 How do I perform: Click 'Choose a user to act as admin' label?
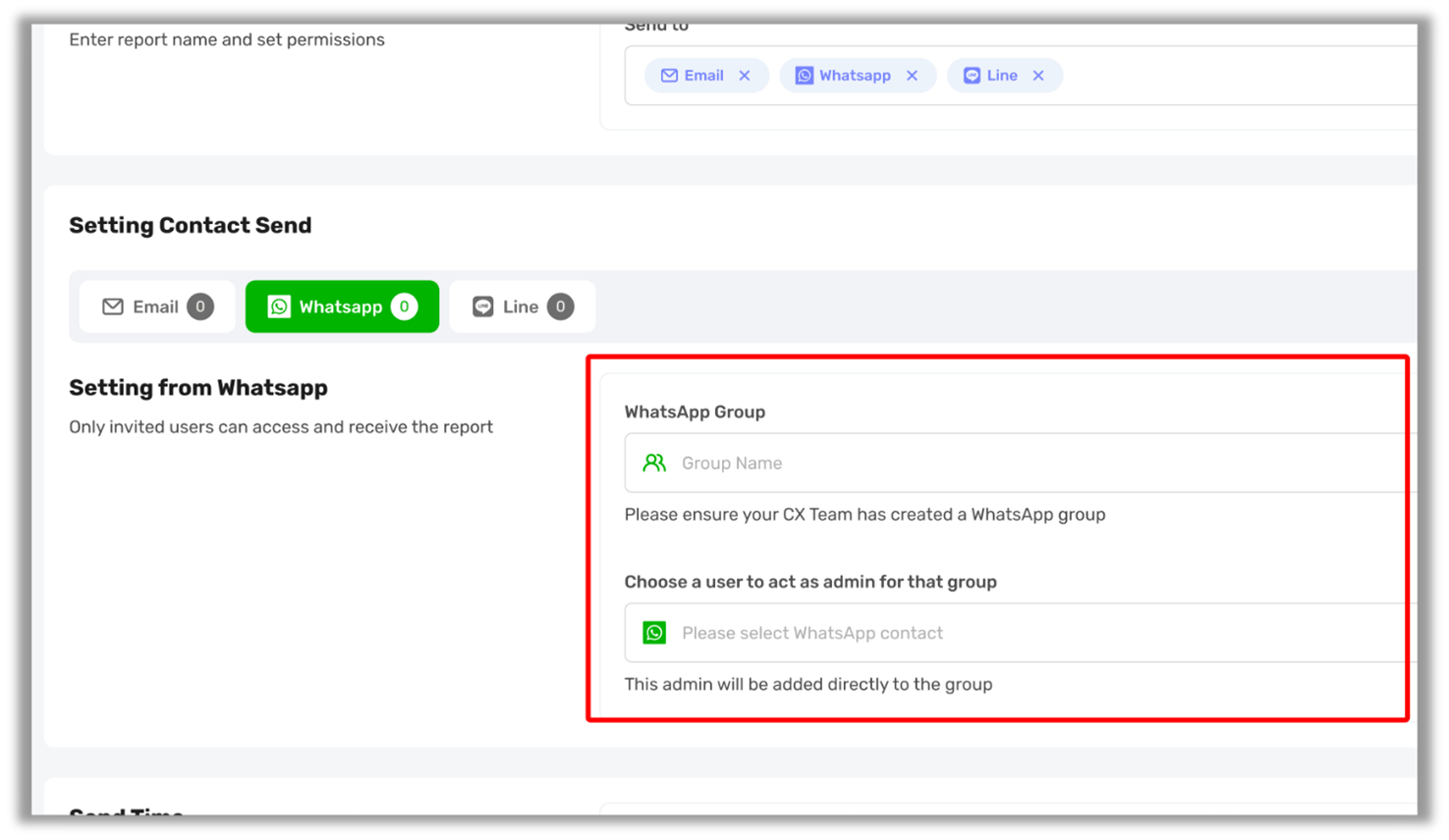point(810,582)
